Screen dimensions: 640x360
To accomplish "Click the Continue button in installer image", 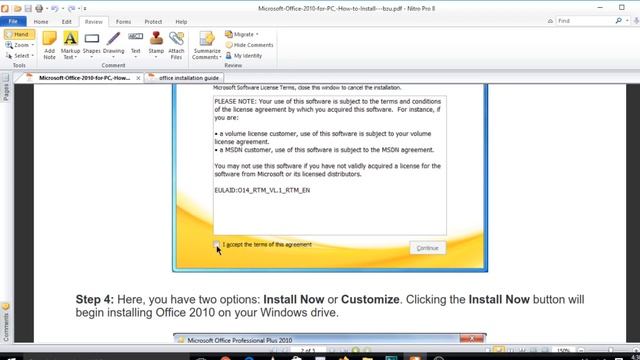I will tap(427, 248).
